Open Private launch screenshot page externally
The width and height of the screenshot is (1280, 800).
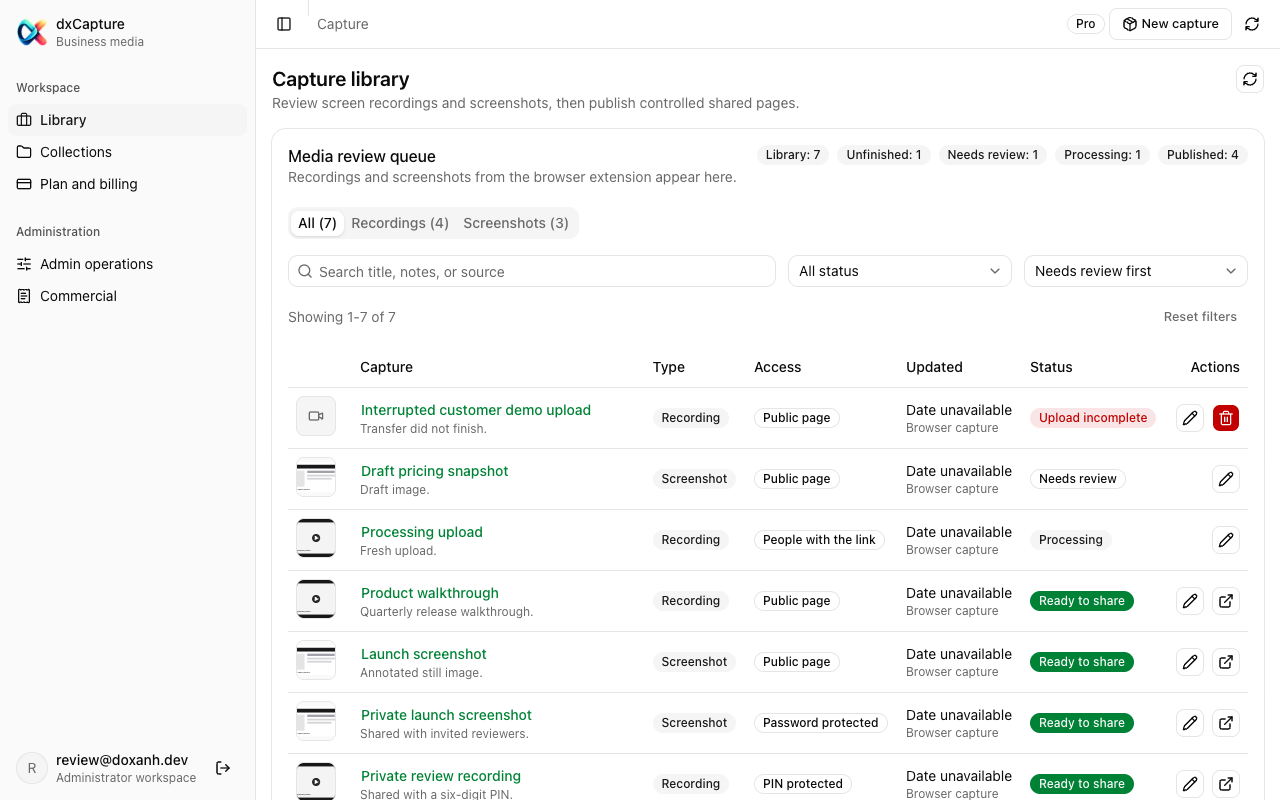pos(1226,723)
